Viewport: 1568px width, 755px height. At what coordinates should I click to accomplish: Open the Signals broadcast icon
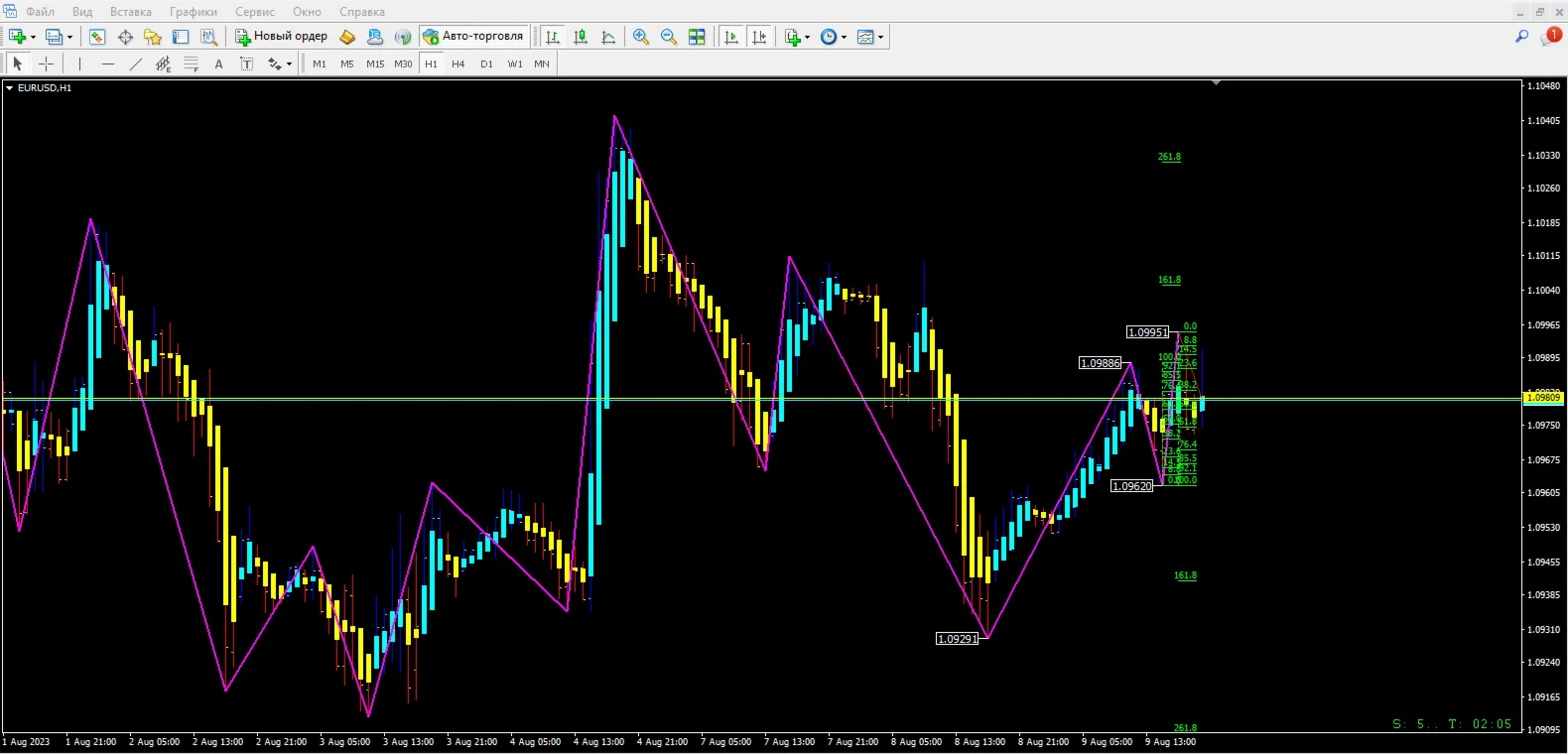pyautogui.click(x=403, y=37)
